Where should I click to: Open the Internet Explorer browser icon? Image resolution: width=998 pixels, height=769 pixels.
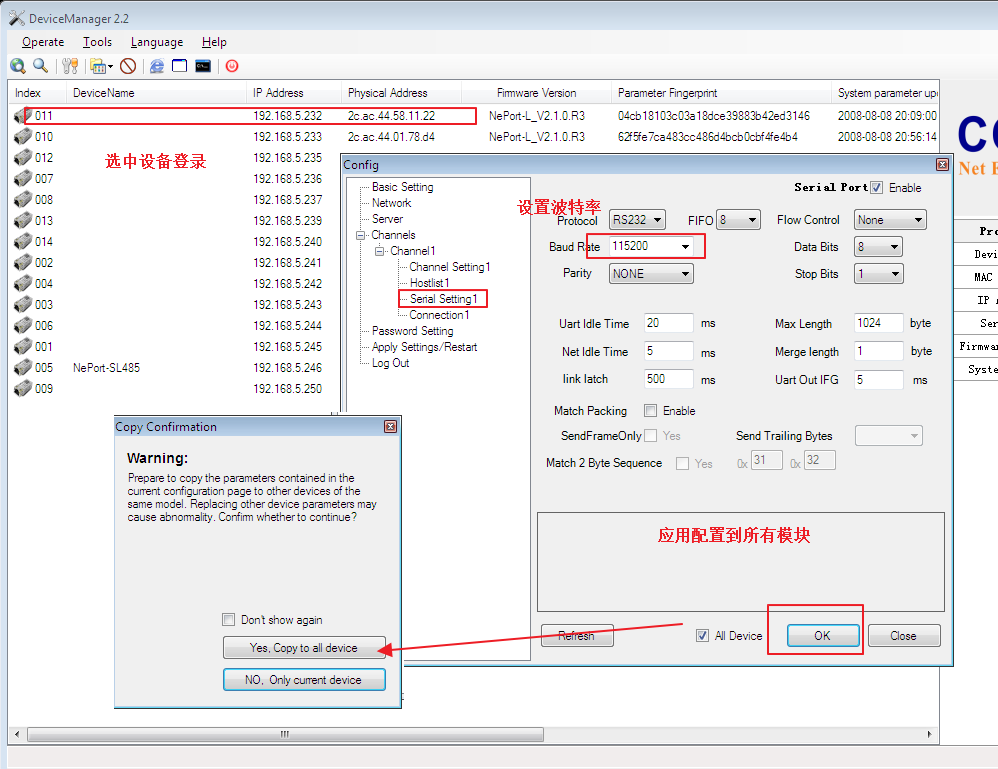pos(157,66)
